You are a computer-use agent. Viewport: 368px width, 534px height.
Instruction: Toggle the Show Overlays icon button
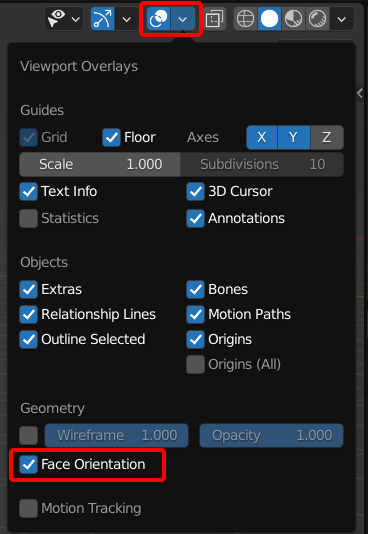click(x=159, y=19)
